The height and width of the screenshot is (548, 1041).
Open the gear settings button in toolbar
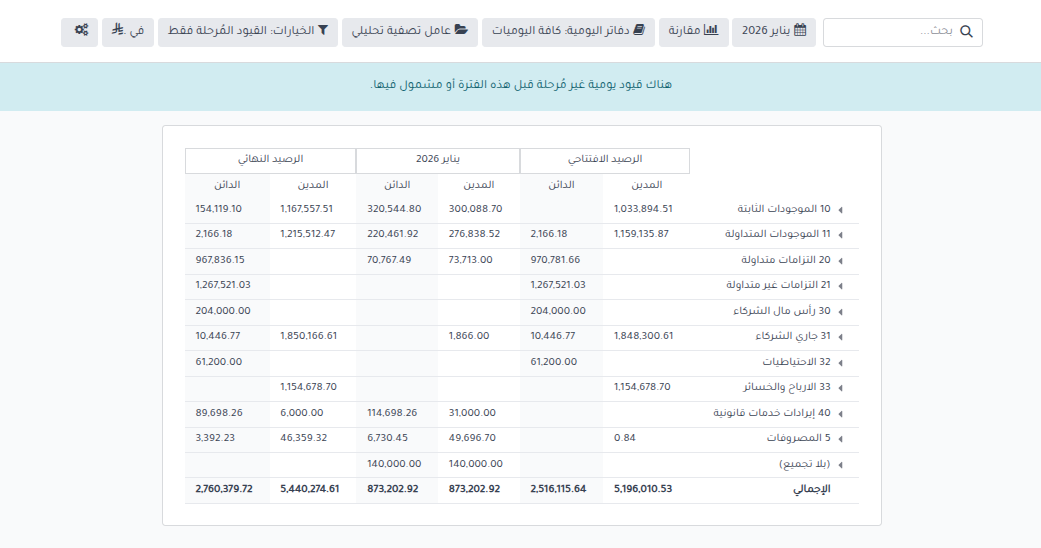coord(80,31)
